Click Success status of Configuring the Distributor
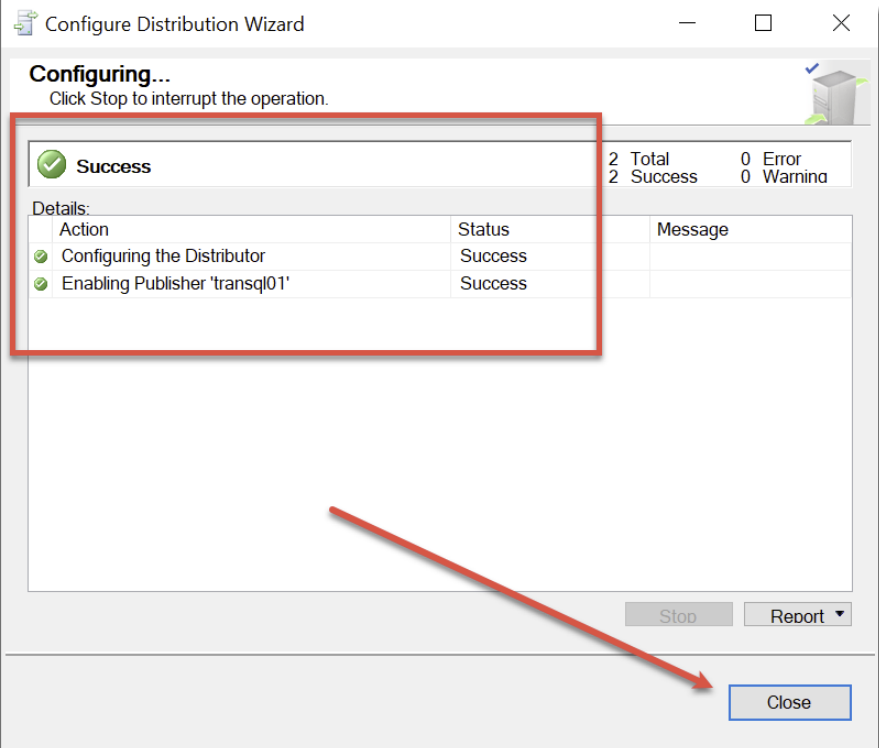This screenshot has height=748, width=879. (493, 256)
